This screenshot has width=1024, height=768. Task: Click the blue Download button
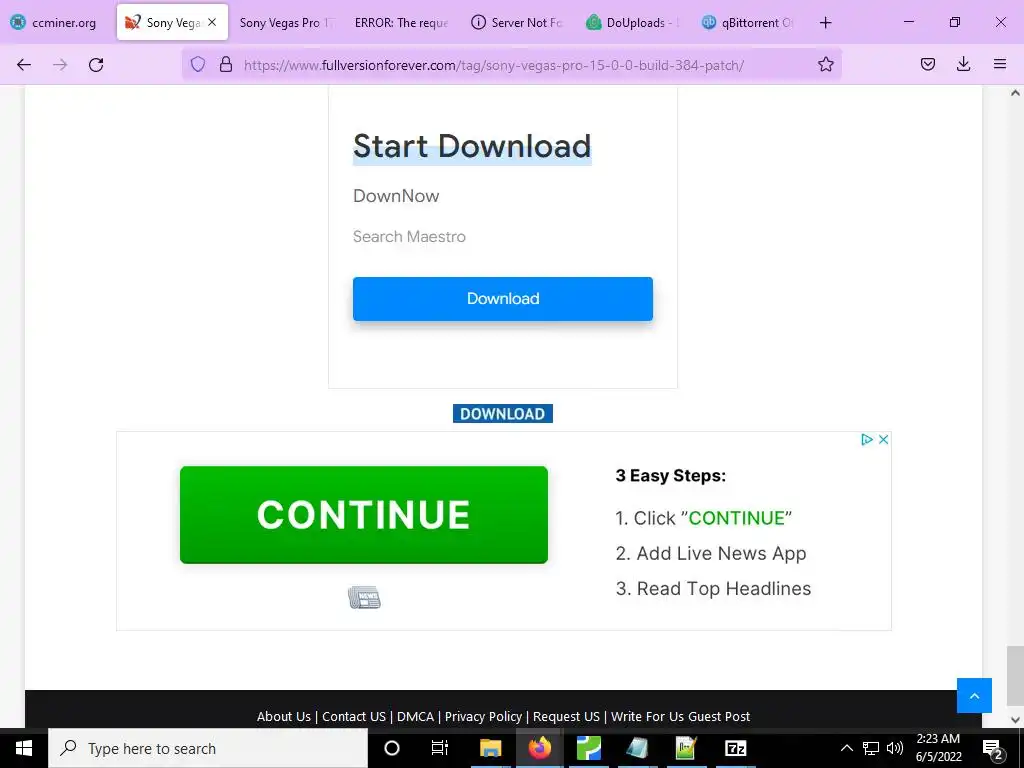tap(503, 299)
